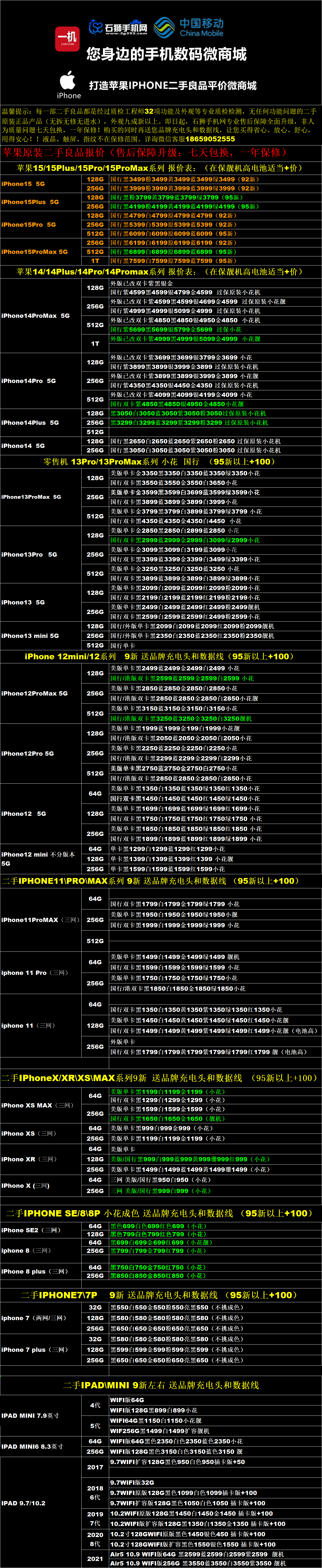Click the iPhone15Pro 5G model label
Screen dimensions: 322x1568
point(28,225)
